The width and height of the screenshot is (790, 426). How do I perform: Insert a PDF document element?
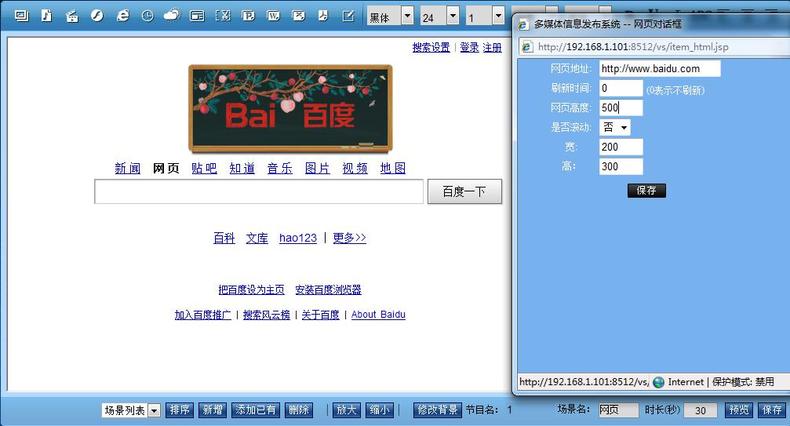[323, 16]
